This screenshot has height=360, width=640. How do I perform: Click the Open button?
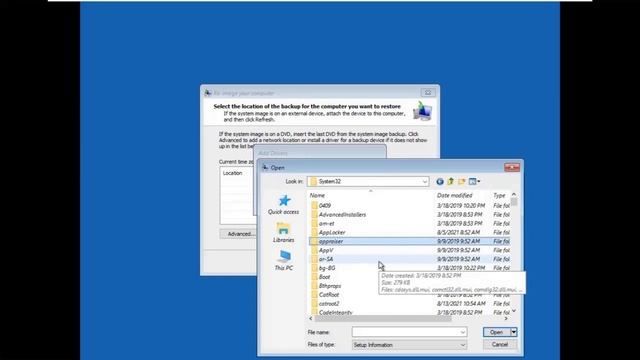pos(497,332)
